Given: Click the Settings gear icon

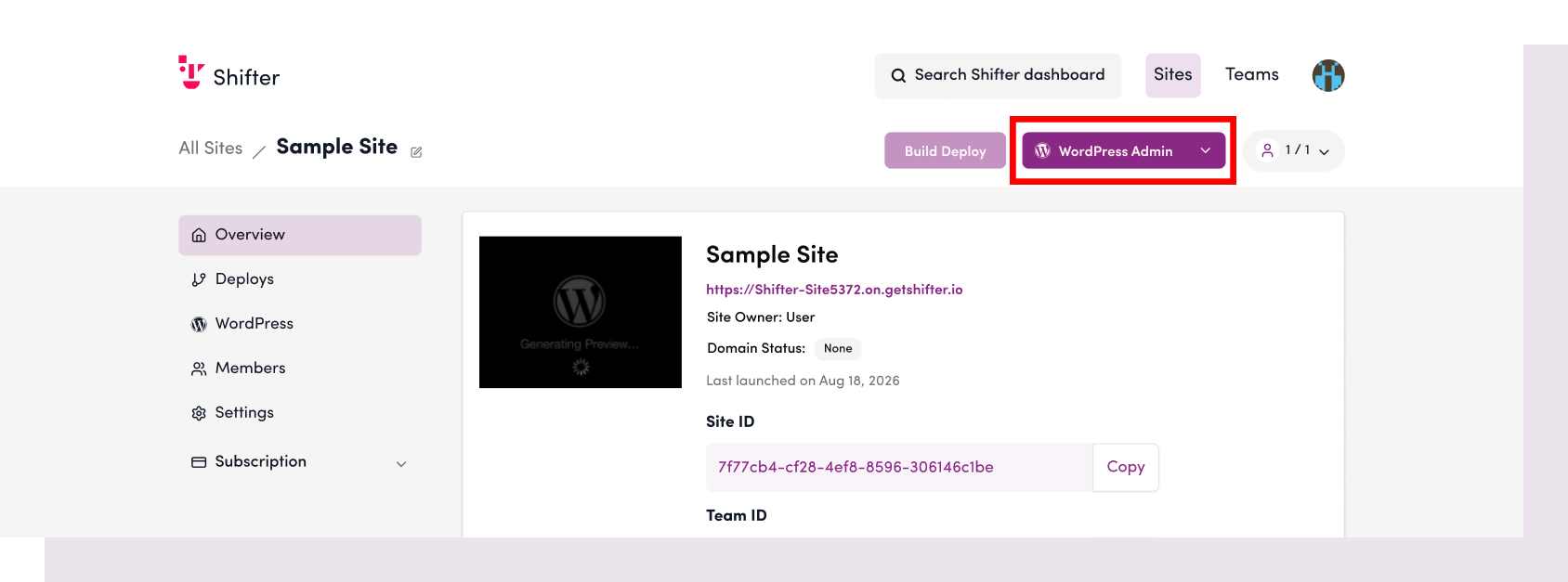Looking at the screenshot, I should pos(199,413).
